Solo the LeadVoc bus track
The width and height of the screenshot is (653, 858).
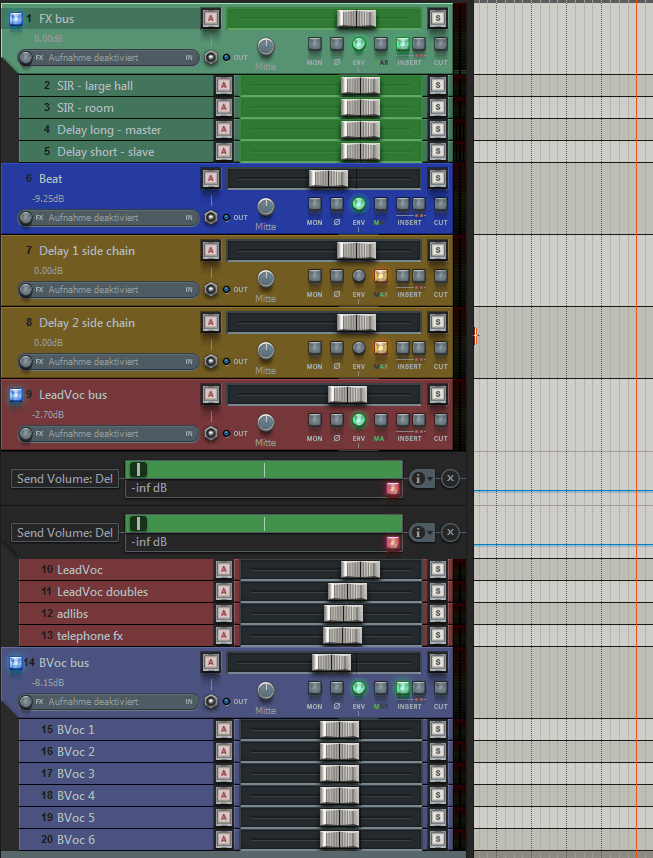[437, 395]
